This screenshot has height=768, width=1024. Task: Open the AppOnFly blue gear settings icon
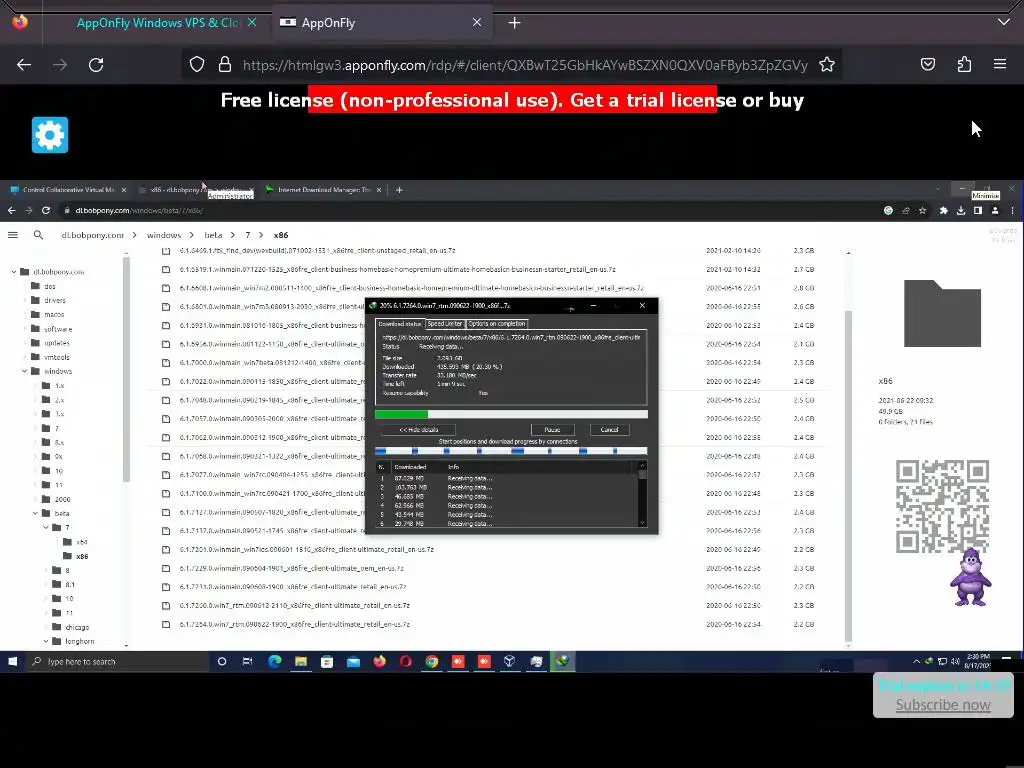coord(50,135)
